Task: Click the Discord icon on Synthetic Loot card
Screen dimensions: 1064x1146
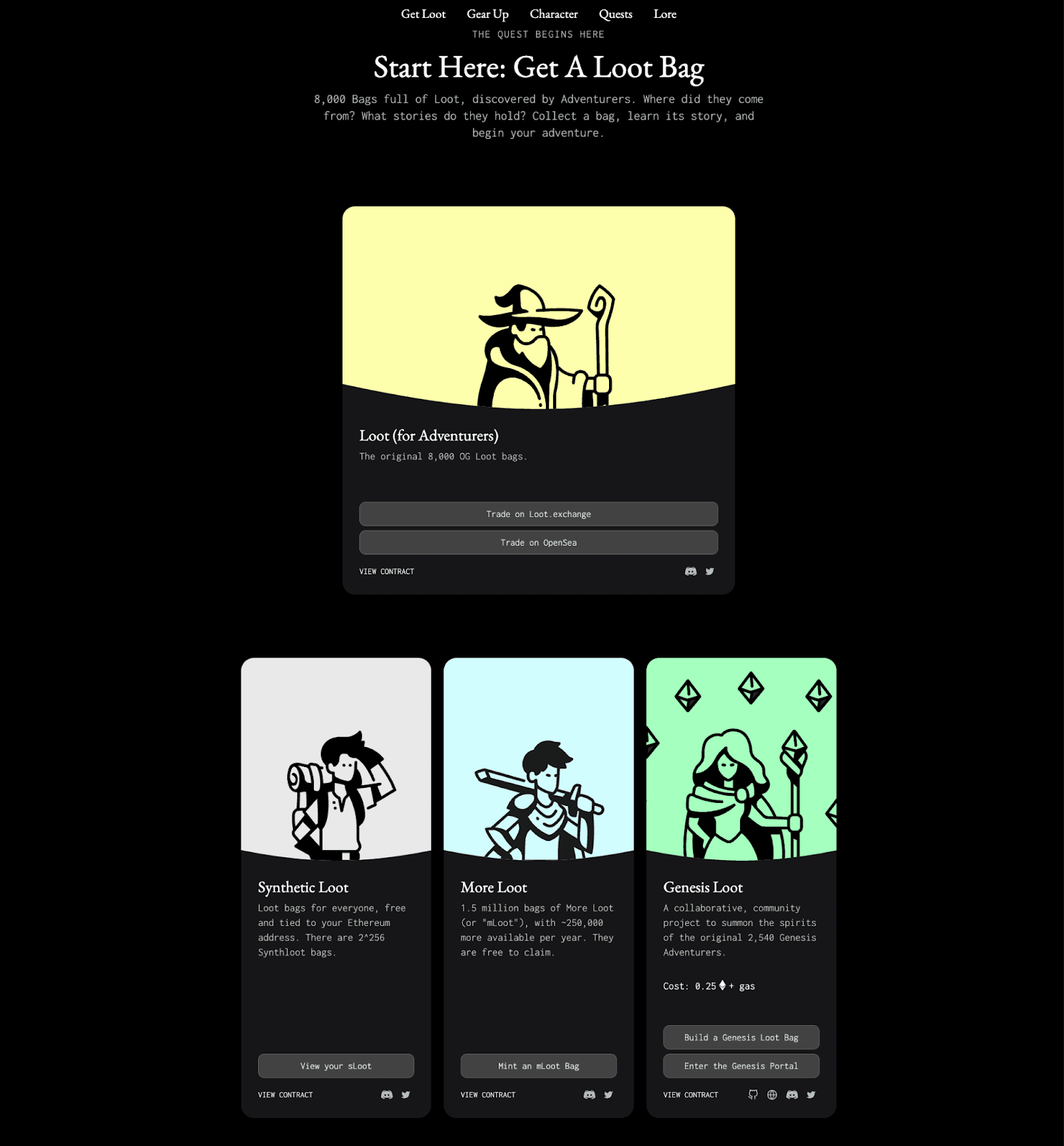Action: tap(387, 1094)
